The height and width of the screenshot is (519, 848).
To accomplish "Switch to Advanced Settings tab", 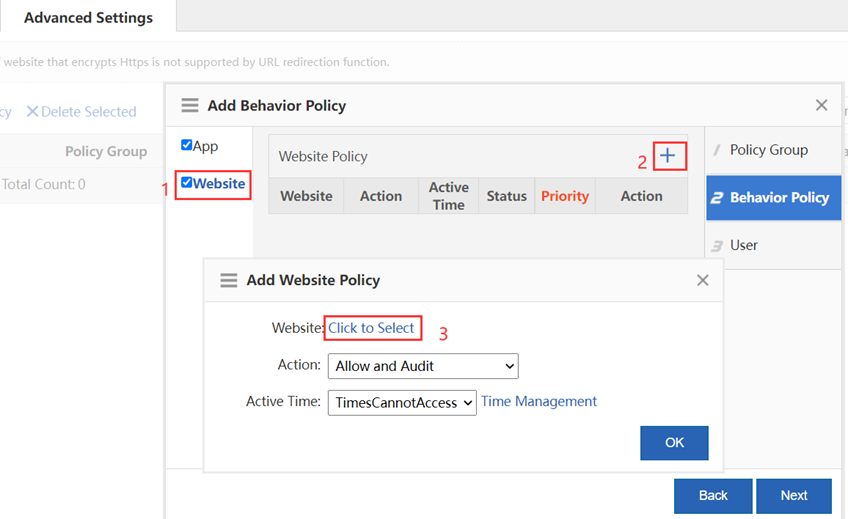I will point(88,18).
